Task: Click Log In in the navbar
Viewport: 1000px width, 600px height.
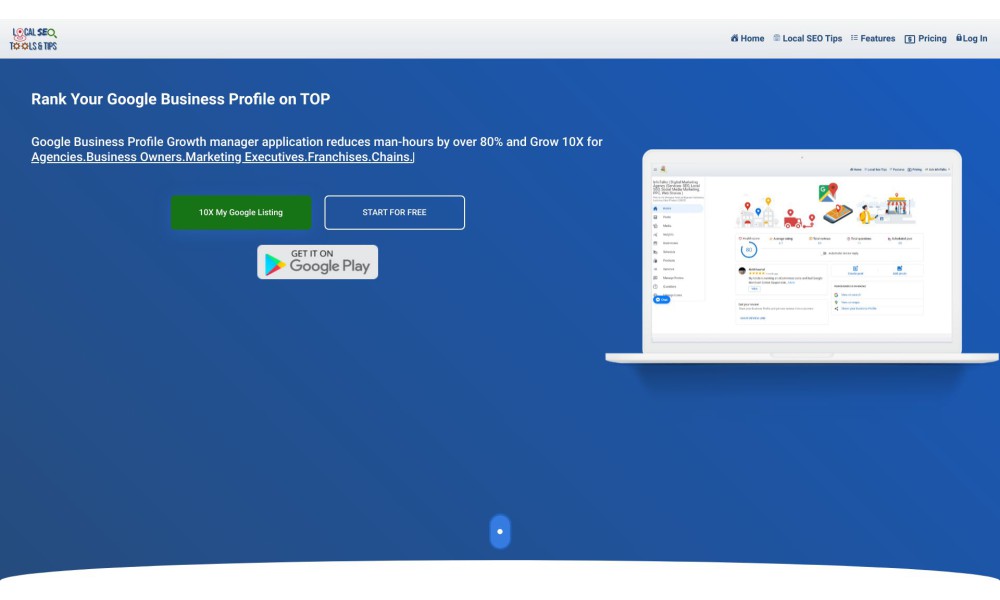Action: pos(971,38)
